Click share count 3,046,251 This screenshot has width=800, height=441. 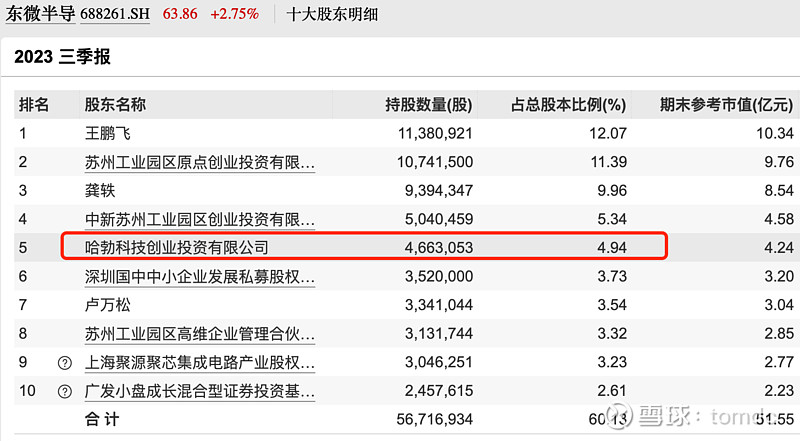point(439,362)
